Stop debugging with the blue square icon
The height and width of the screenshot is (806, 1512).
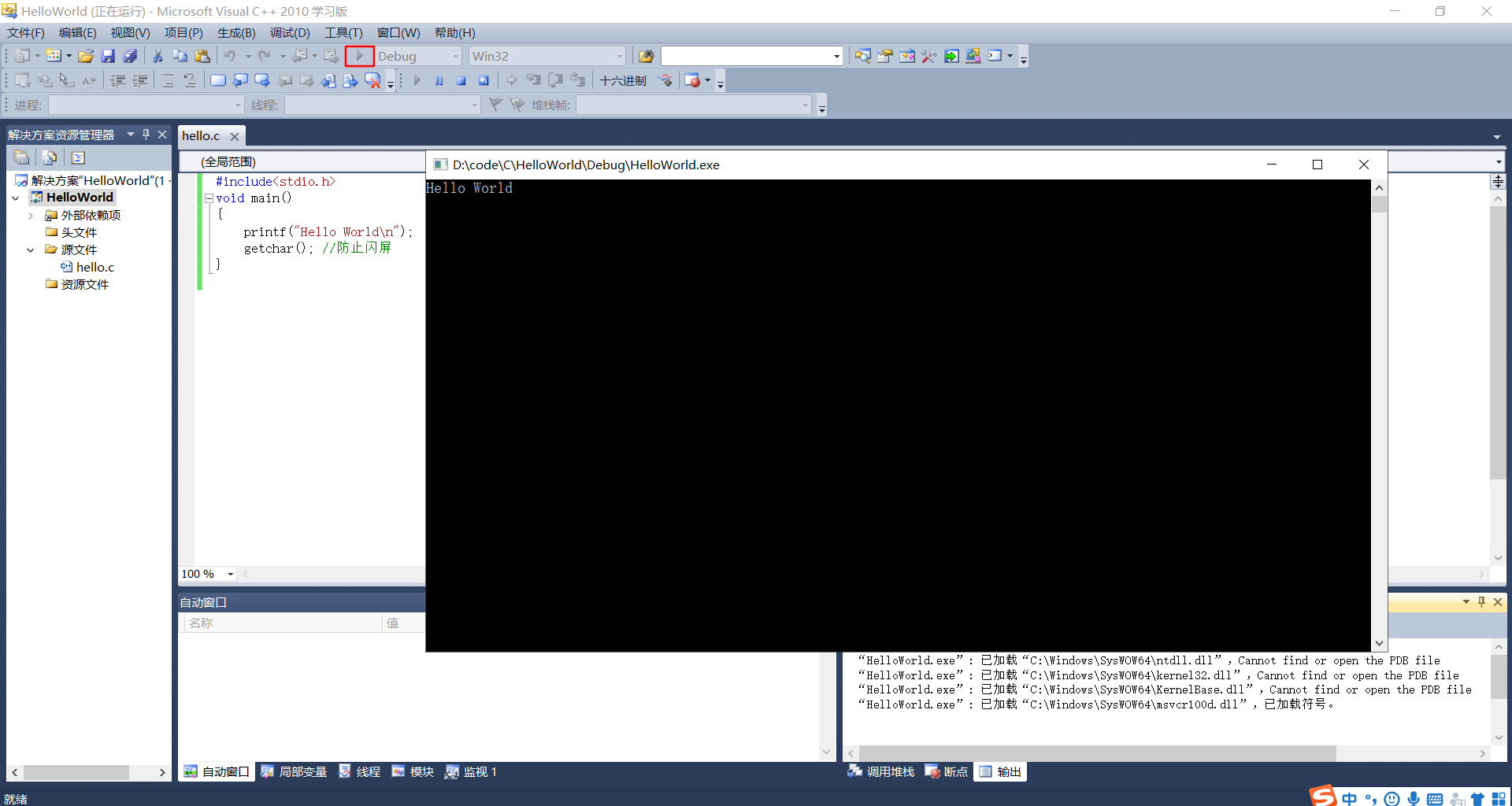pyautogui.click(x=461, y=80)
